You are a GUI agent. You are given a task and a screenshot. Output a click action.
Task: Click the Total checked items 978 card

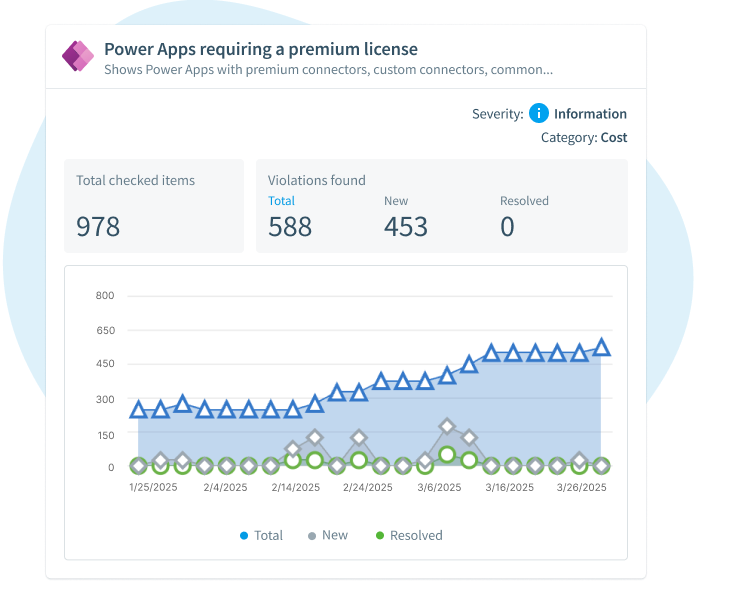[154, 206]
